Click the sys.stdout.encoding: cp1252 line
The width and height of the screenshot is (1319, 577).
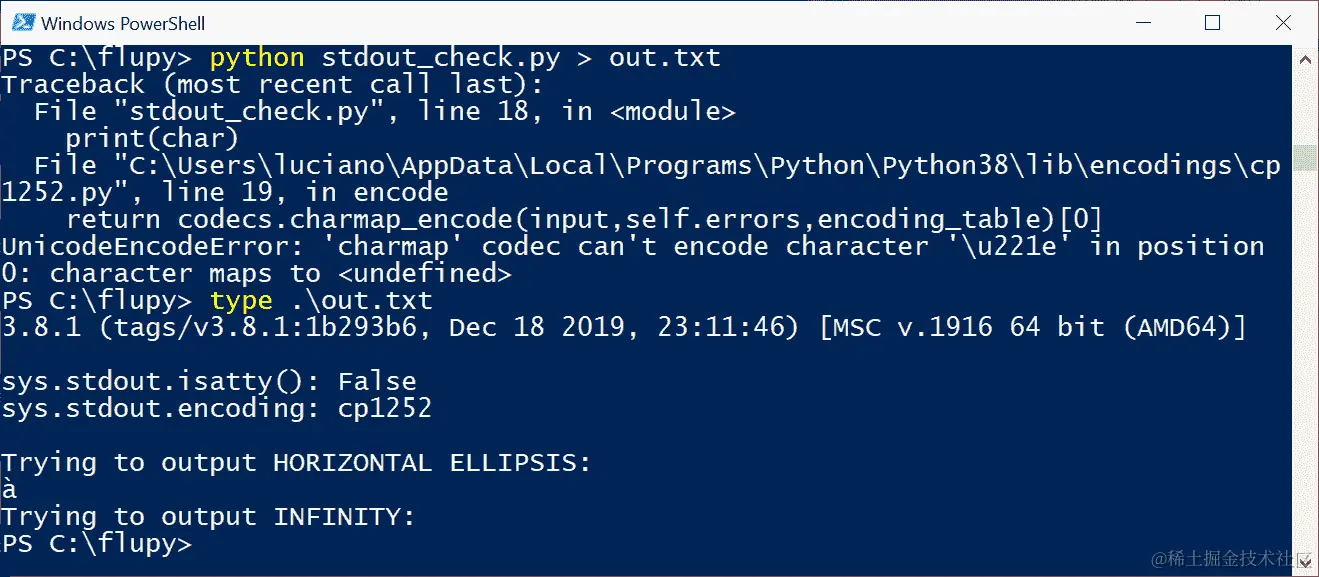tap(215, 408)
